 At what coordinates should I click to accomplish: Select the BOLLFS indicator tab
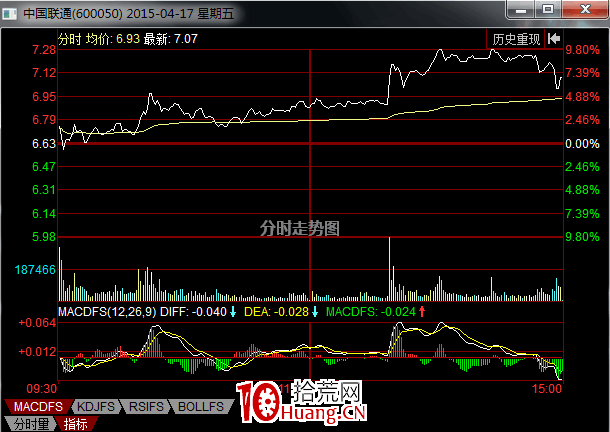(201, 407)
